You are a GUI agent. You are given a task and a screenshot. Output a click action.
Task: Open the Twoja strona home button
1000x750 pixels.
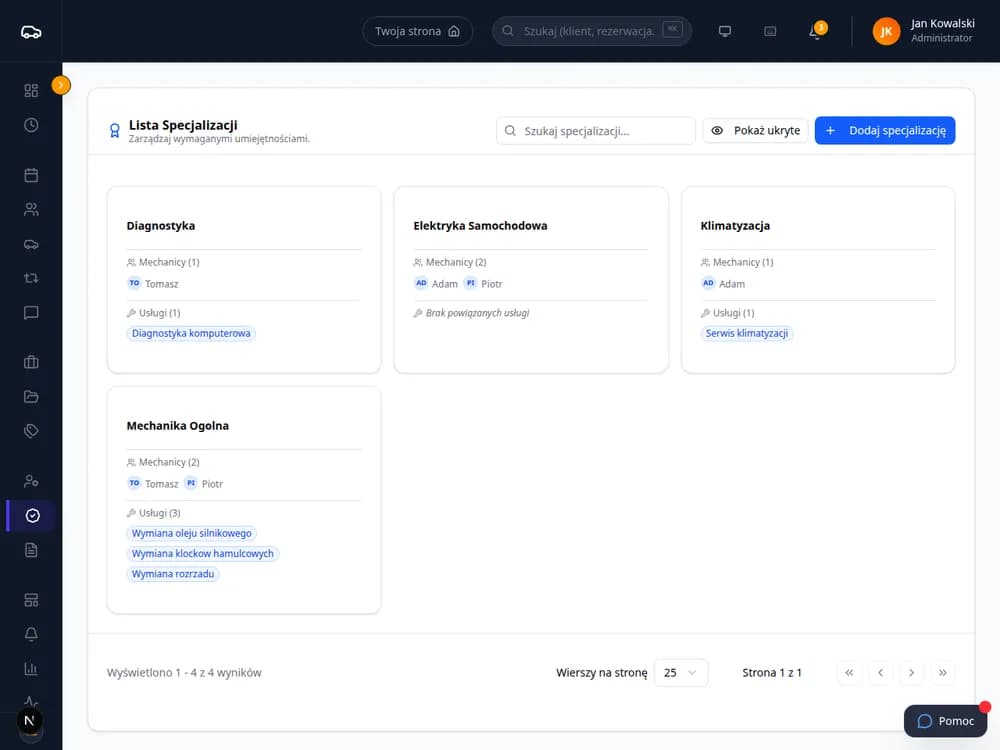(x=418, y=31)
